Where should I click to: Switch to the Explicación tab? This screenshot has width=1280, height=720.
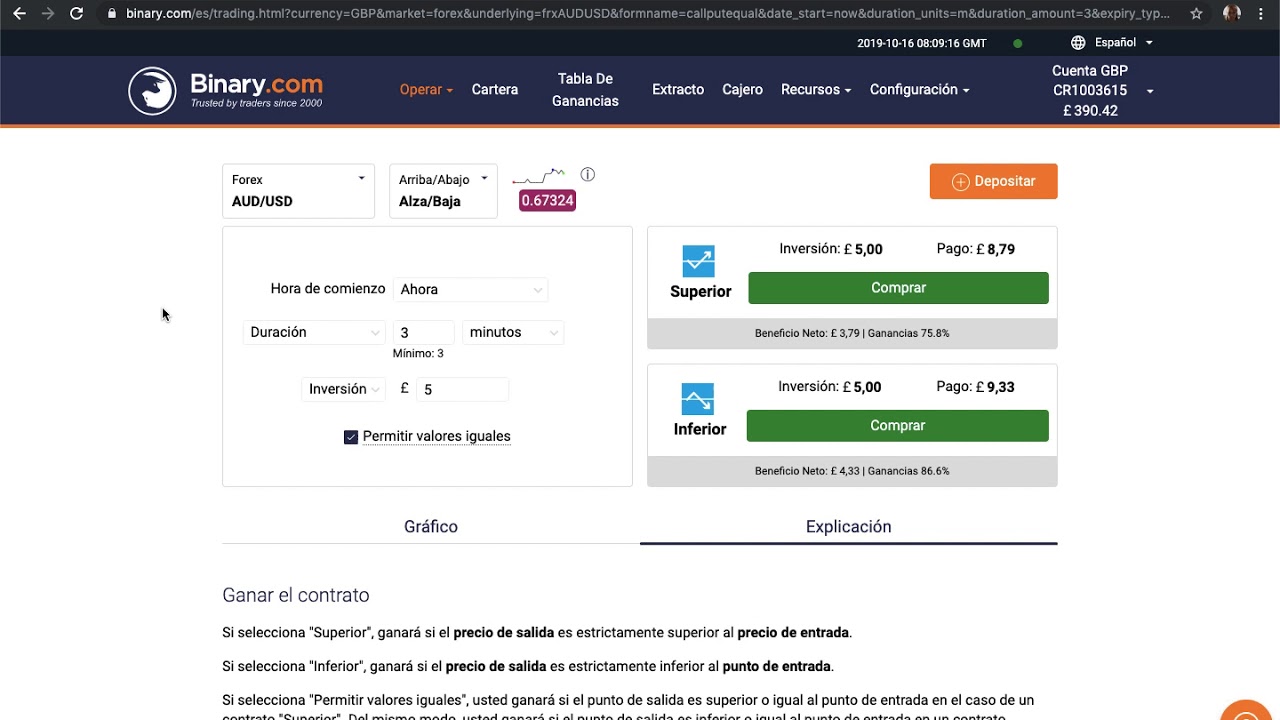point(848,527)
